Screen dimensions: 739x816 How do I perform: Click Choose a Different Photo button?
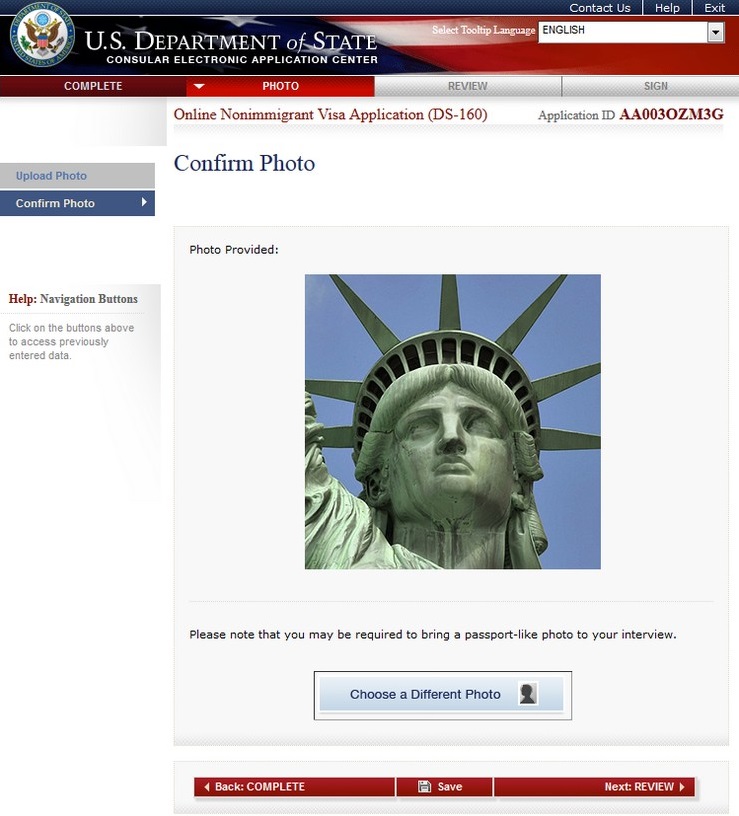(x=443, y=695)
